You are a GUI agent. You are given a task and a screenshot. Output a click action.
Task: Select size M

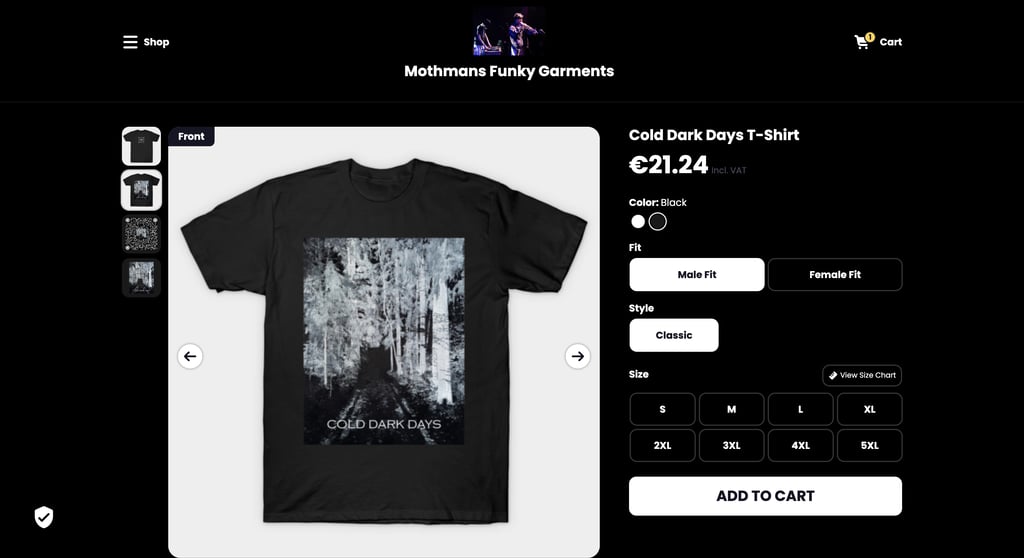point(731,409)
